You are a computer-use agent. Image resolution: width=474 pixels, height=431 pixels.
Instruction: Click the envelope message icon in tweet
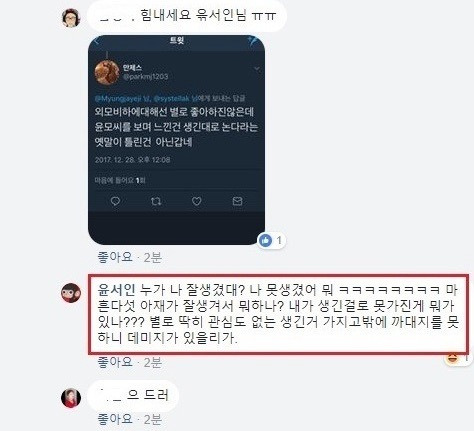pyautogui.click(x=237, y=201)
